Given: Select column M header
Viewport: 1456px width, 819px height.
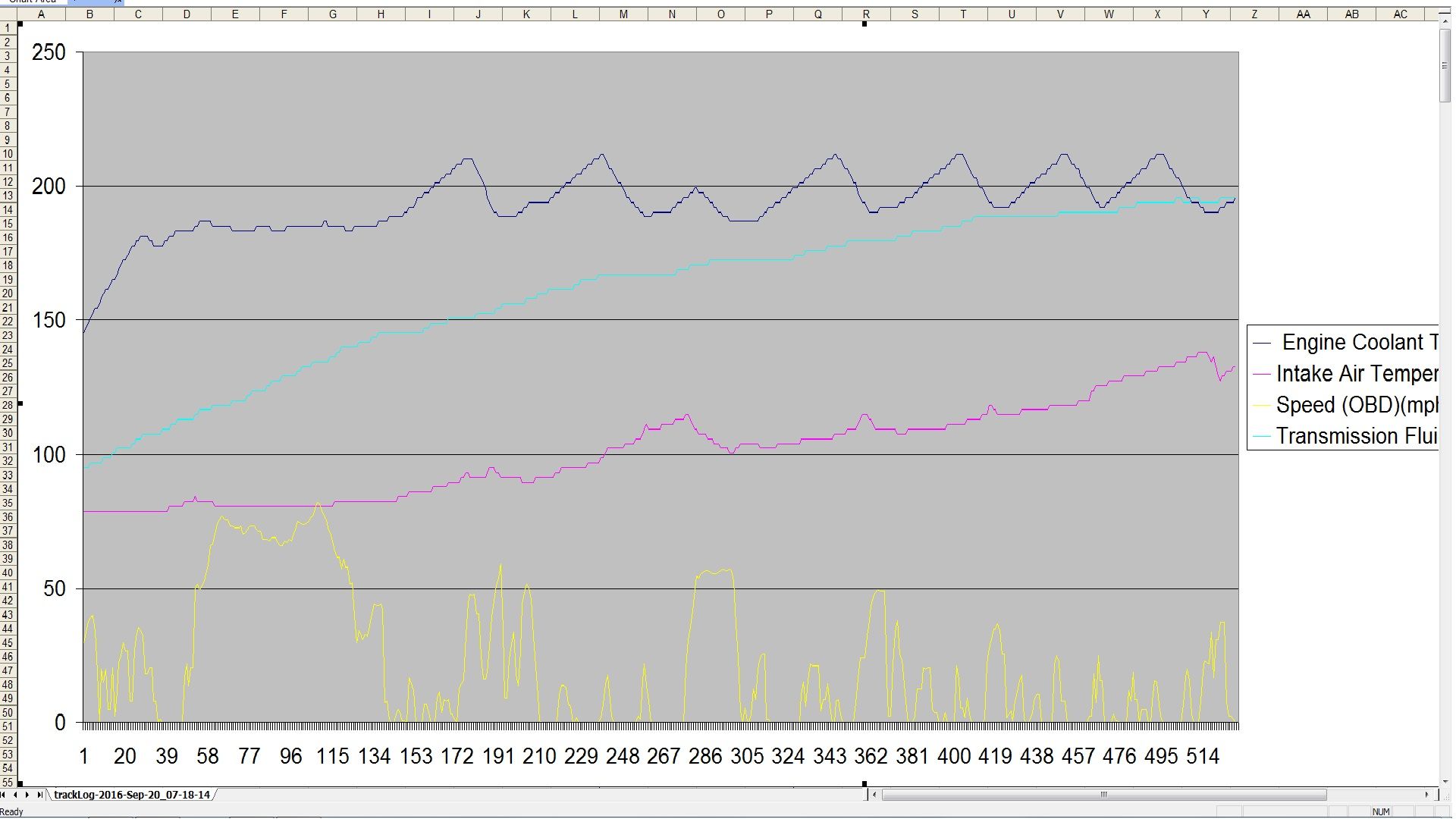Looking at the screenshot, I should pyautogui.click(x=623, y=14).
